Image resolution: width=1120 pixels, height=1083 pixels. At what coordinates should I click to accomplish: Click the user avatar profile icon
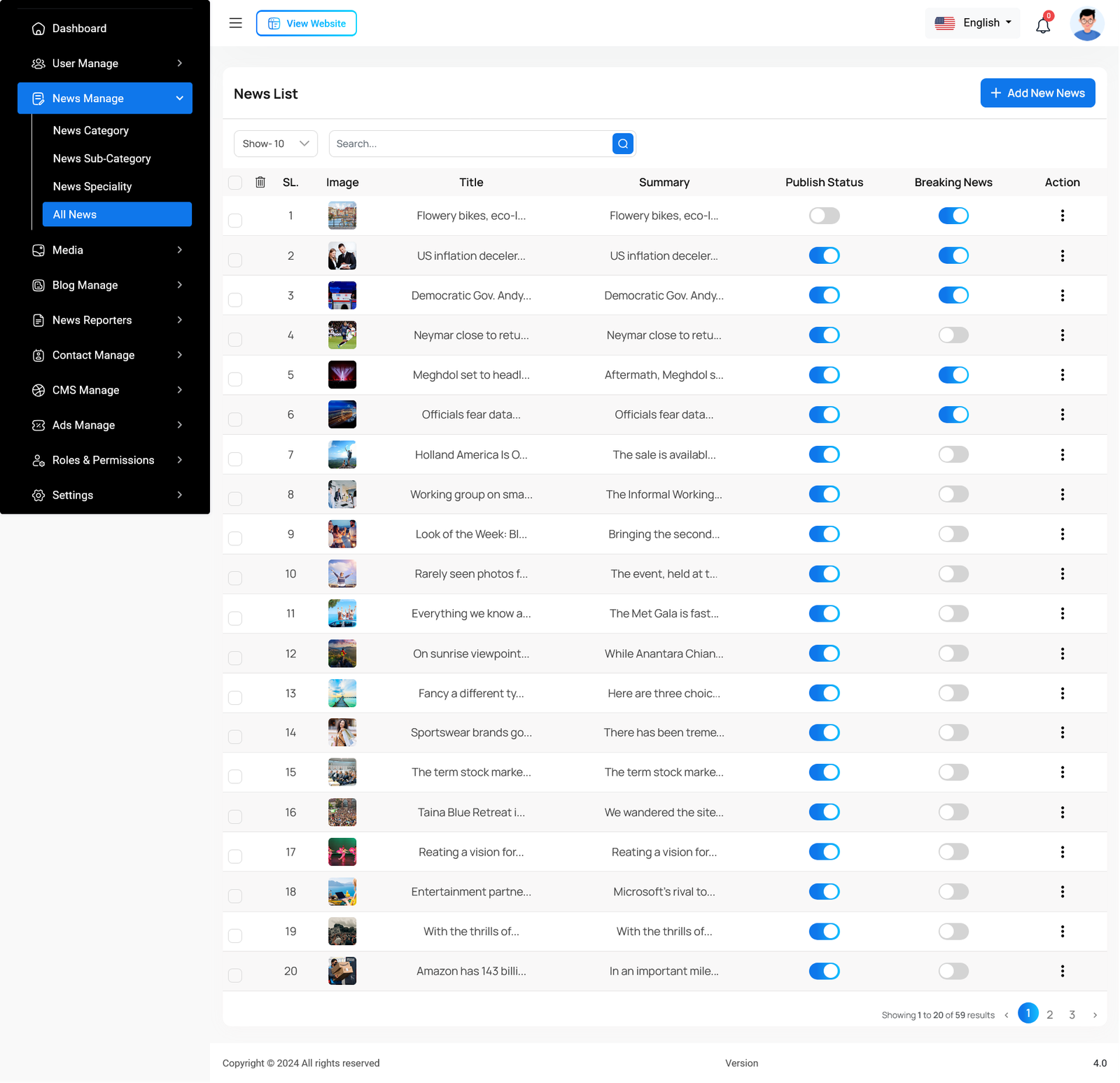point(1086,24)
